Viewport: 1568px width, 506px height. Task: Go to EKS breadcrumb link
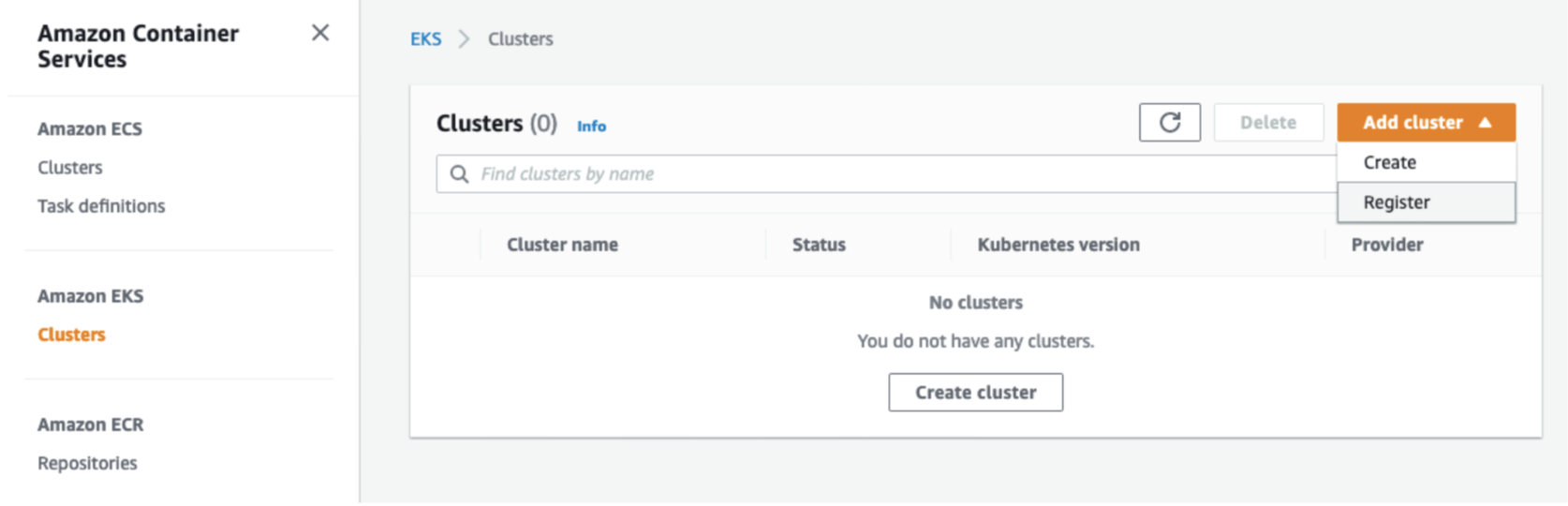click(425, 39)
